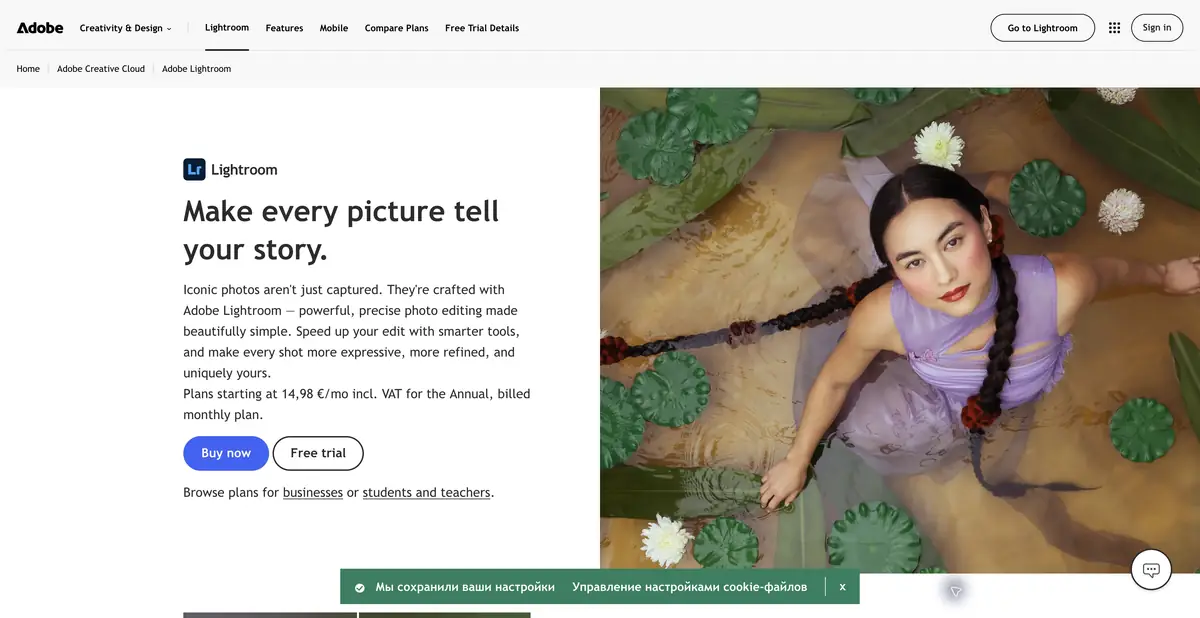The height and width of the screenshot is (618, 1200).
Task: Open Compare Plans in the navigation
Action: coord(396,28)
